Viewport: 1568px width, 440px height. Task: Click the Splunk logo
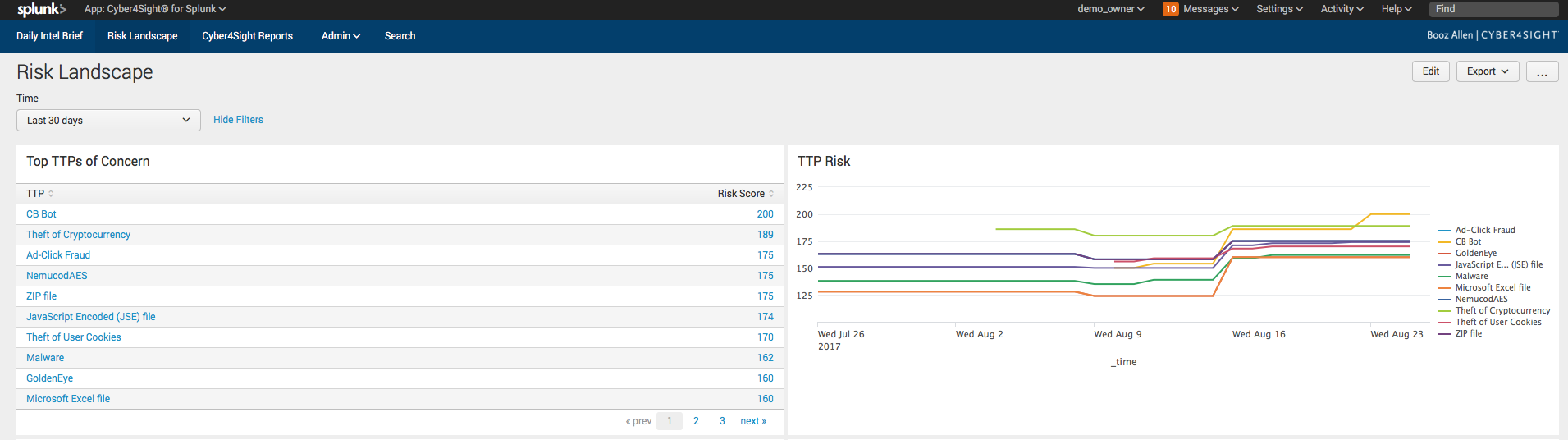(x=41, y=9)
